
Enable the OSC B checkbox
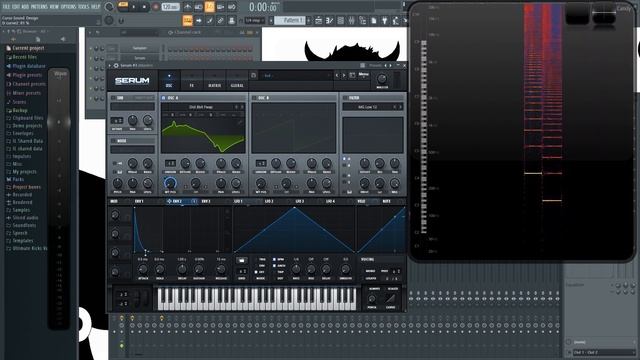pos(254,98)
